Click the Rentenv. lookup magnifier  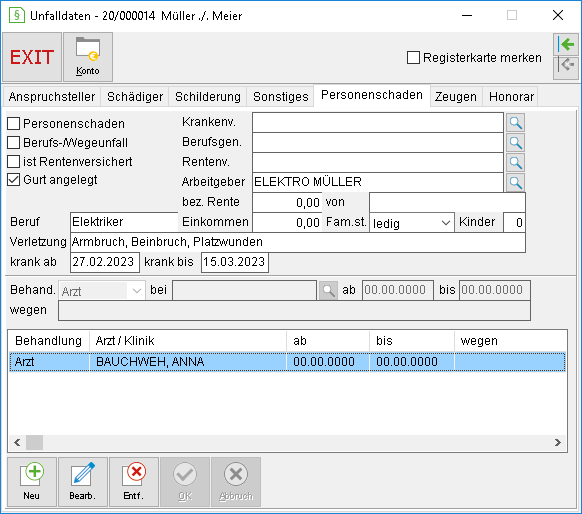point(516,163)
